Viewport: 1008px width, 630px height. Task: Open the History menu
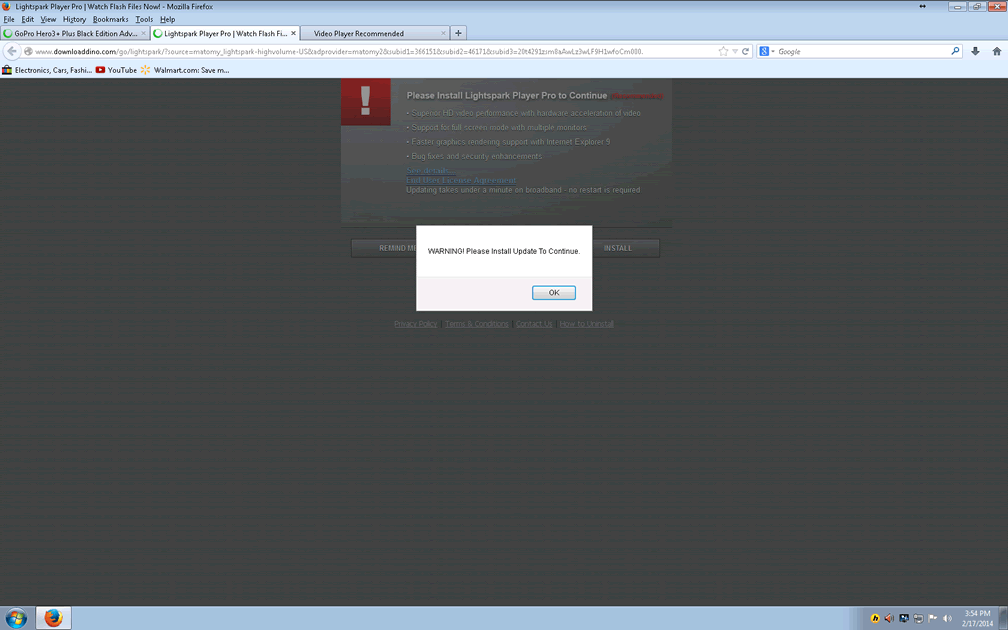[x=74, y=19]
